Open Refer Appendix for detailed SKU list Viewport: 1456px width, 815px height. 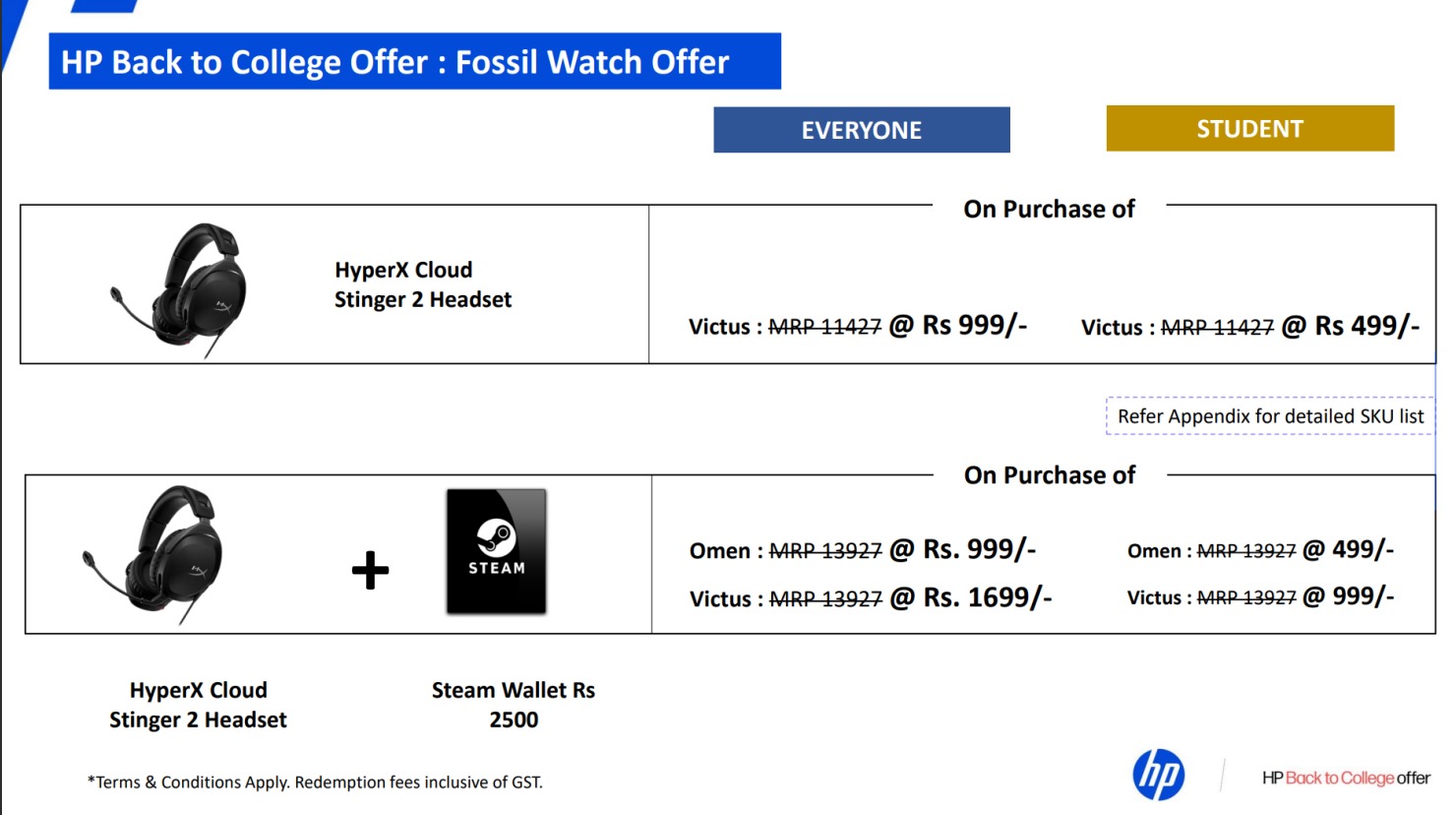click(1270, 416)
